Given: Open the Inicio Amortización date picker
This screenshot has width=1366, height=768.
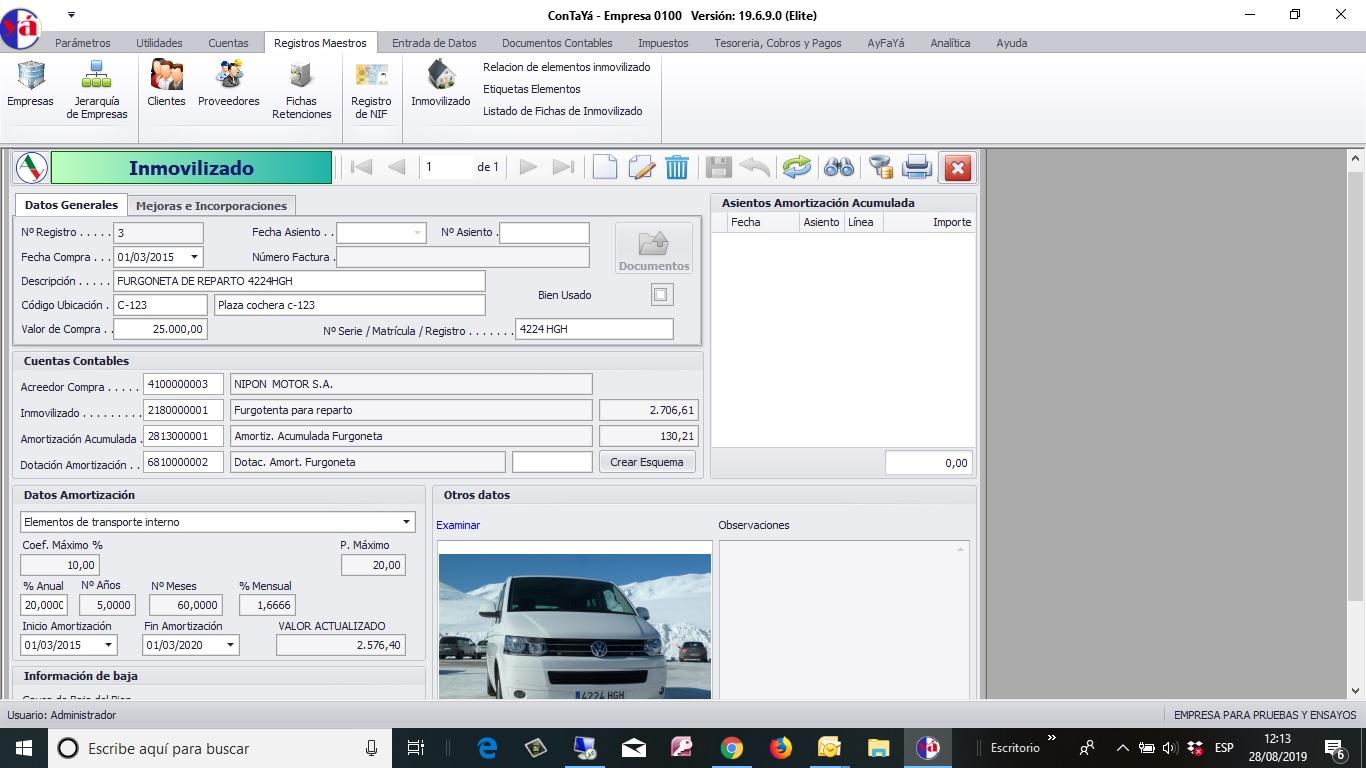Looking at the screenshot, I should tap(109, 645).
